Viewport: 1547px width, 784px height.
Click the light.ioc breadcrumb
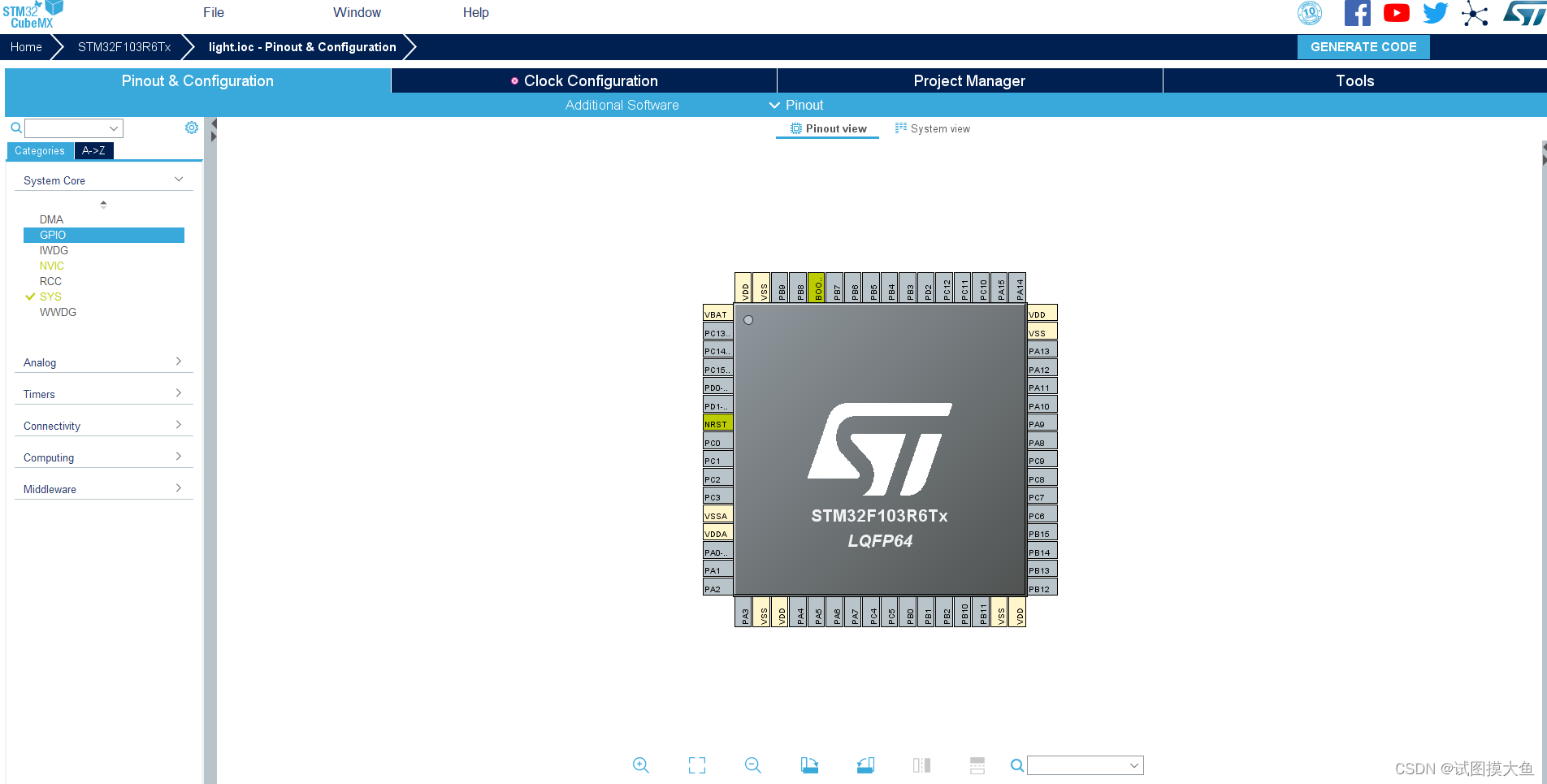point(302,47)
